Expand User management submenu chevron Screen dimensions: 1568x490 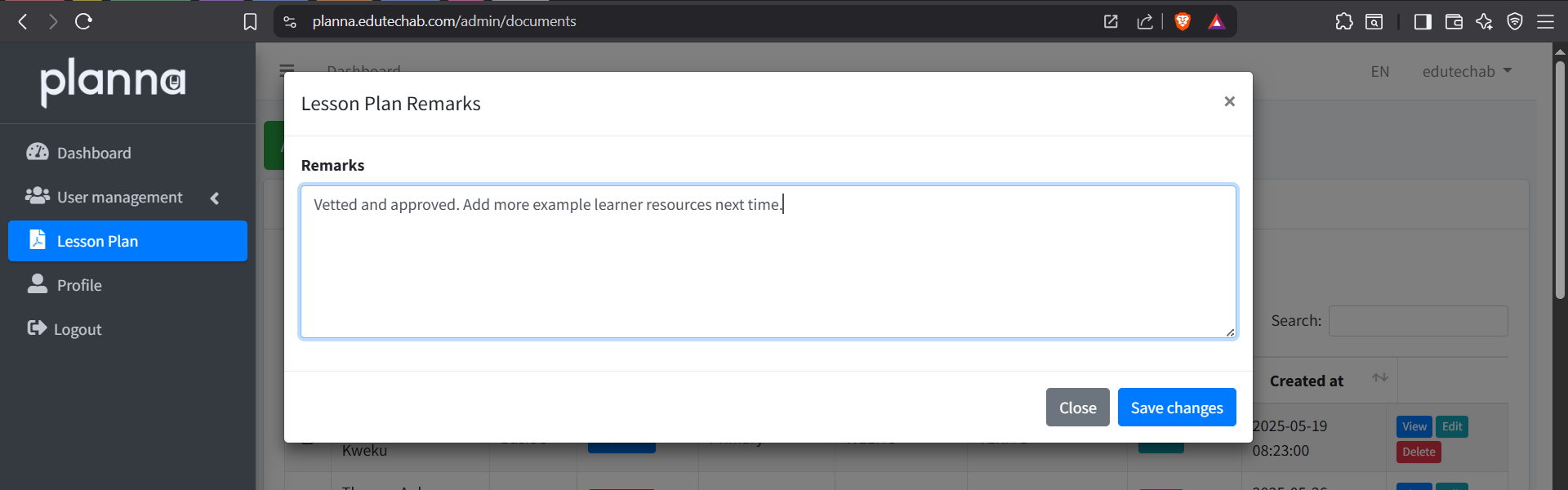[x=215, y=198]
